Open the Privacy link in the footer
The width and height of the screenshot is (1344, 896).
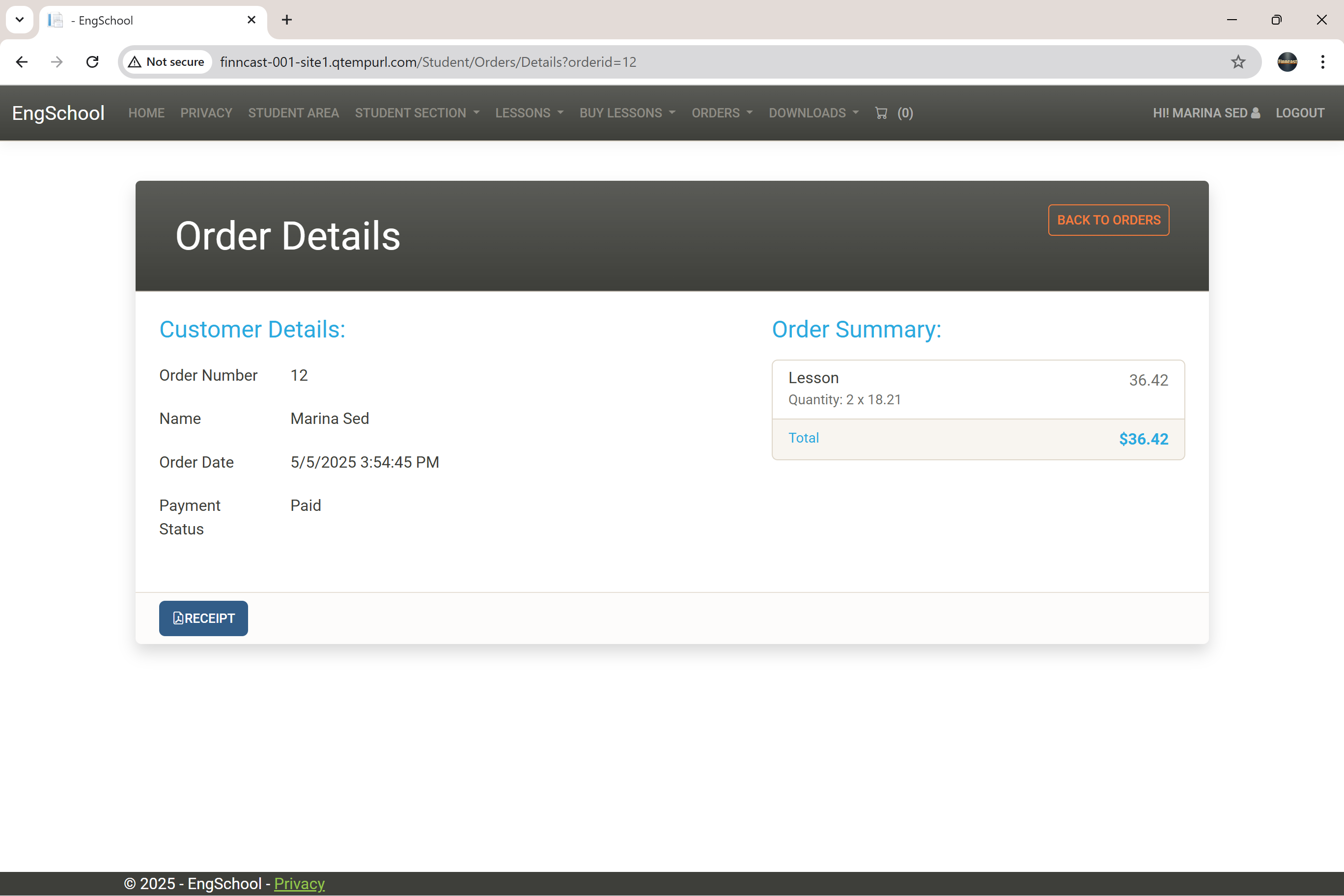[x=299, y=883]
